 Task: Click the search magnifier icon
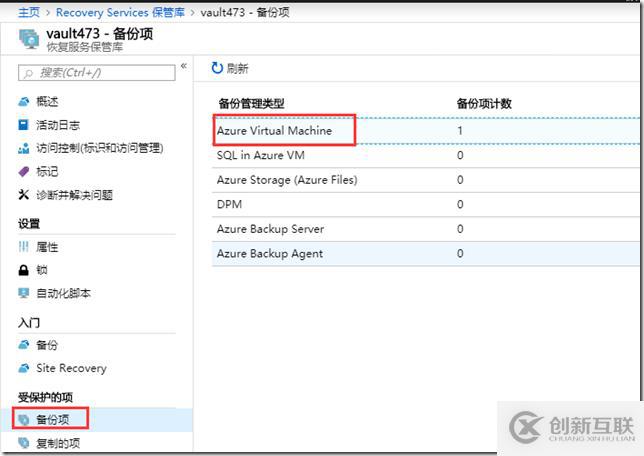click(28, 73)
